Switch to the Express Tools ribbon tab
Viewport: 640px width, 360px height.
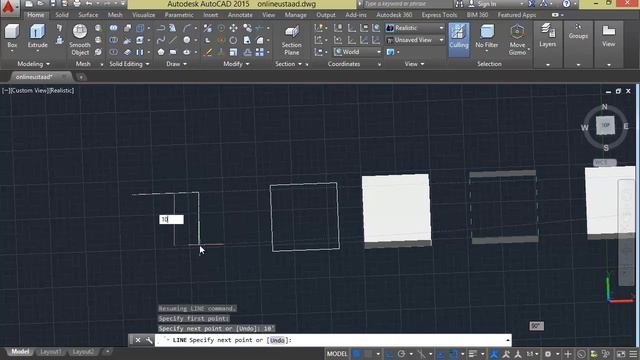tap(439, 15)
